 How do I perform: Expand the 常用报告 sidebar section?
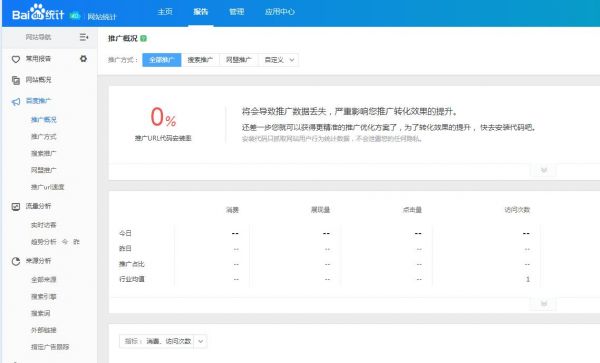38,59
